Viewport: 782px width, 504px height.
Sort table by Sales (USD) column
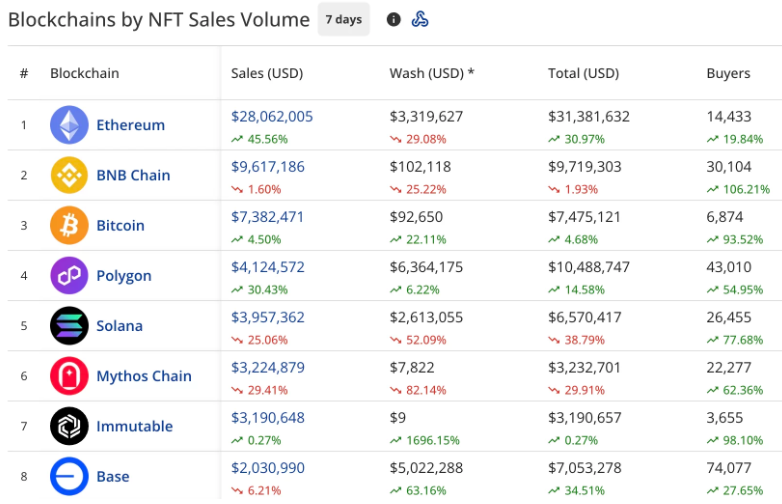(x=266, y=73)
